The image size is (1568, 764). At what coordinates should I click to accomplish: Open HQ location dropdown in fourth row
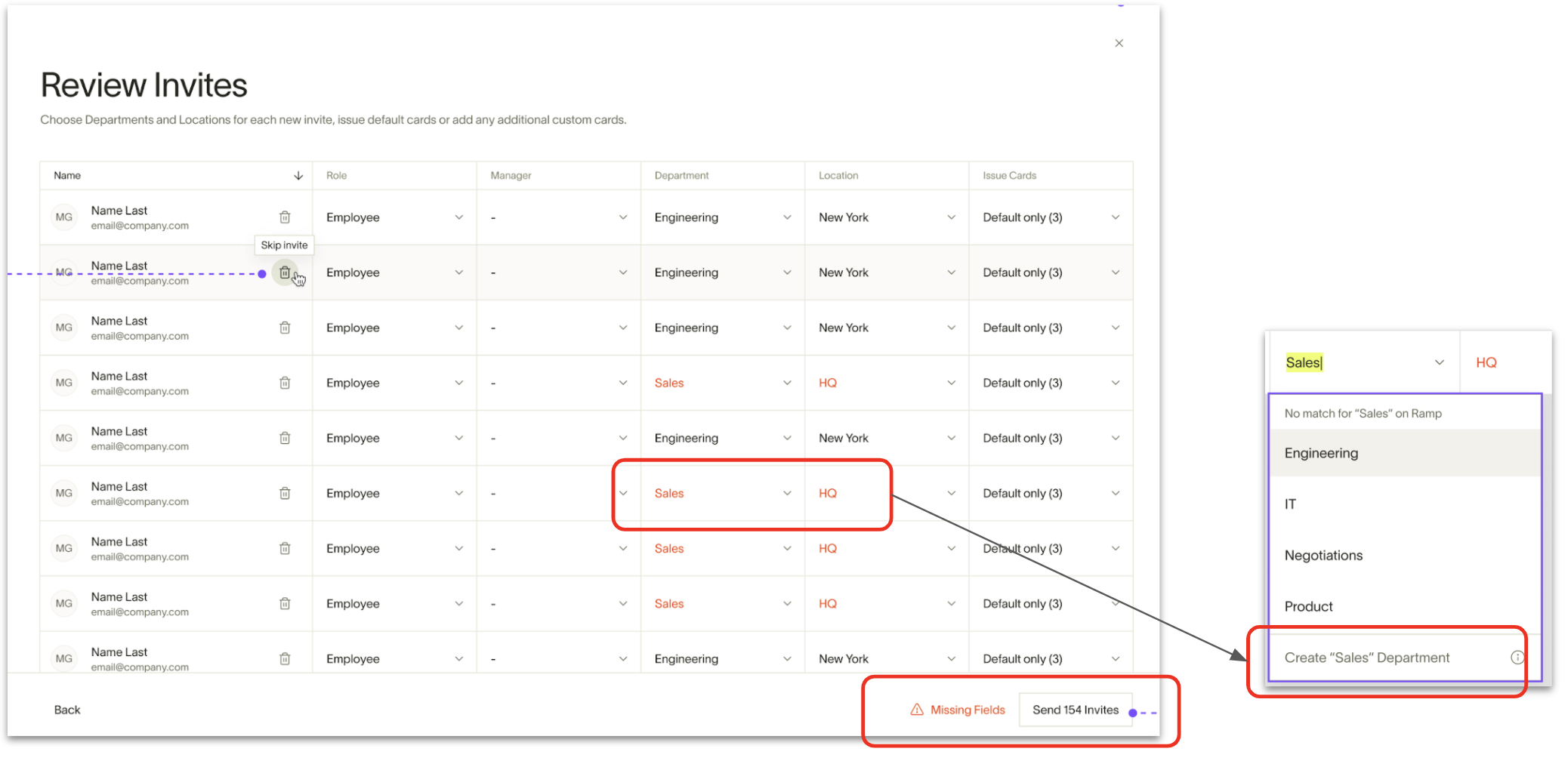click(887, 383)
